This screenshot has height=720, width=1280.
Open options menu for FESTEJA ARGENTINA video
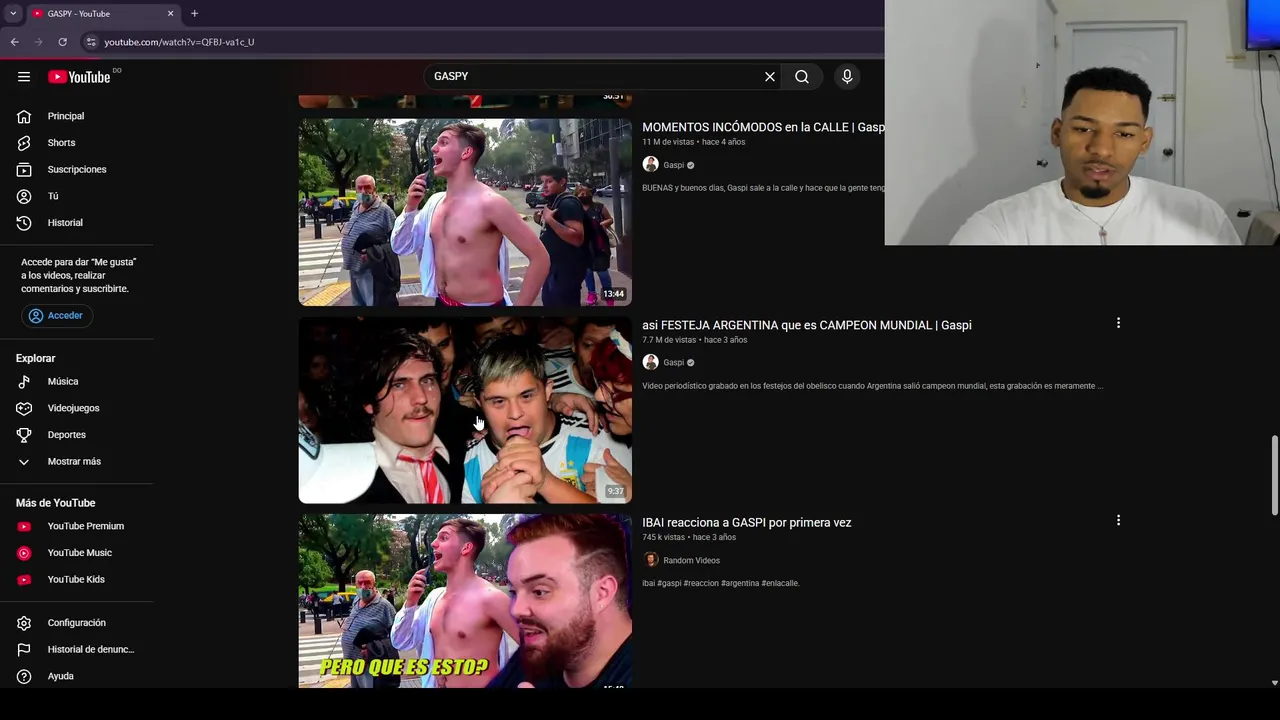tap(1118, 323)
